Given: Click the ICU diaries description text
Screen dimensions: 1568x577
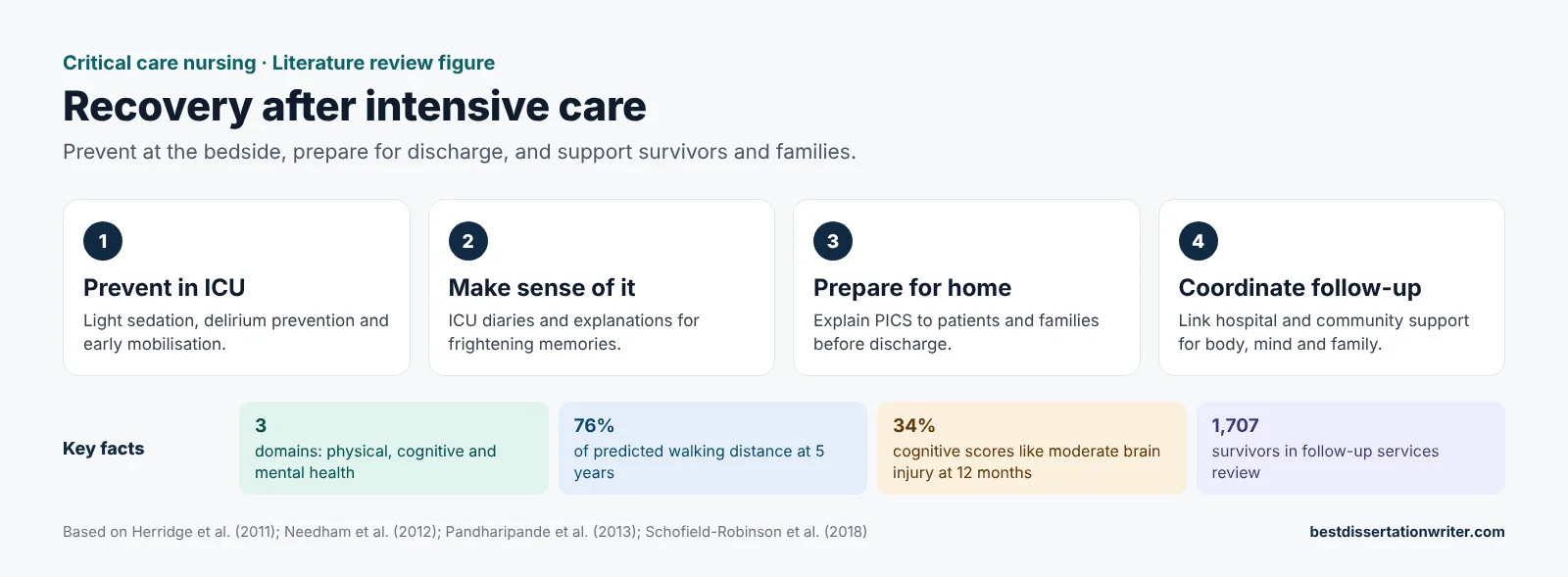Looking at the screenshot, I should pos(573,332).
